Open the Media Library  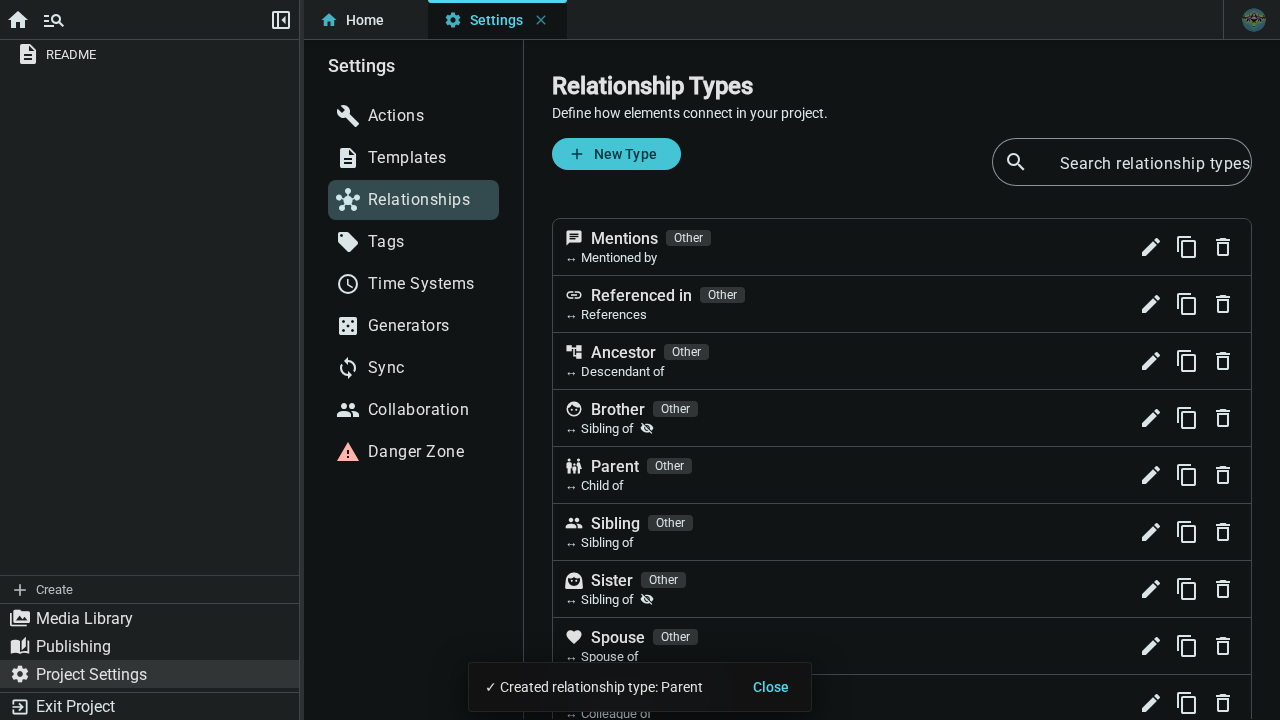[150, 619]
